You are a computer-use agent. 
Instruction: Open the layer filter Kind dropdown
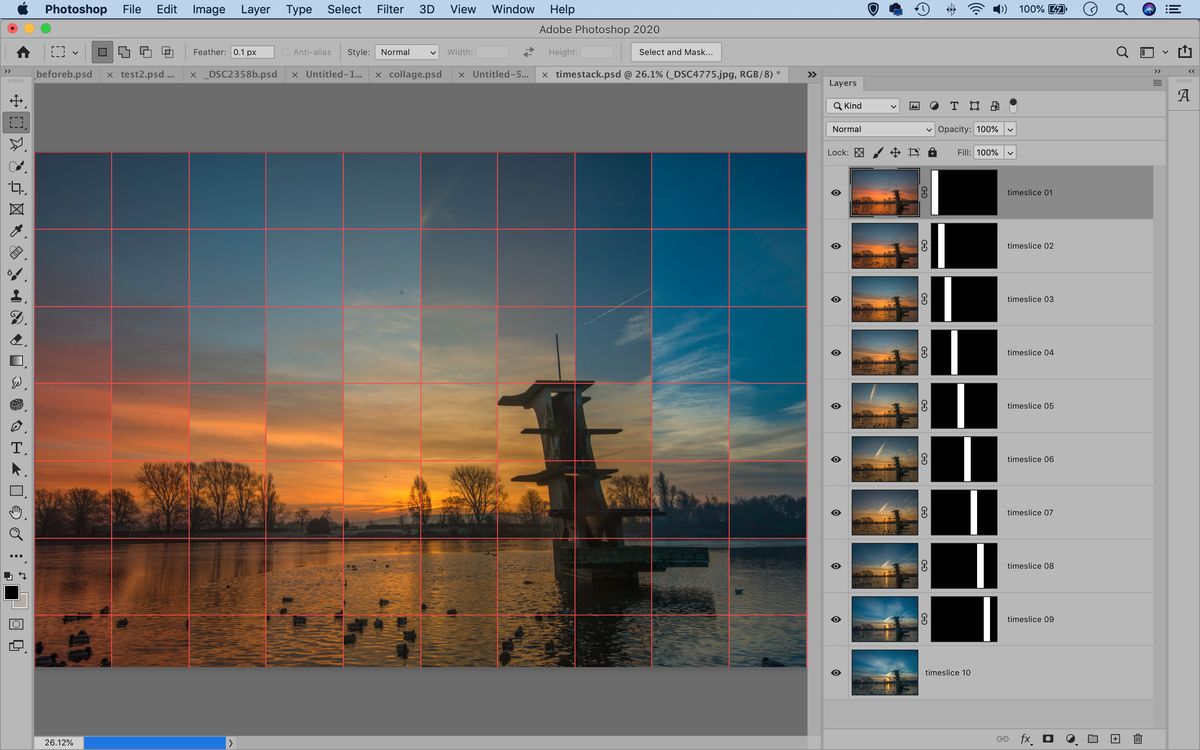(x=862, y=105)
